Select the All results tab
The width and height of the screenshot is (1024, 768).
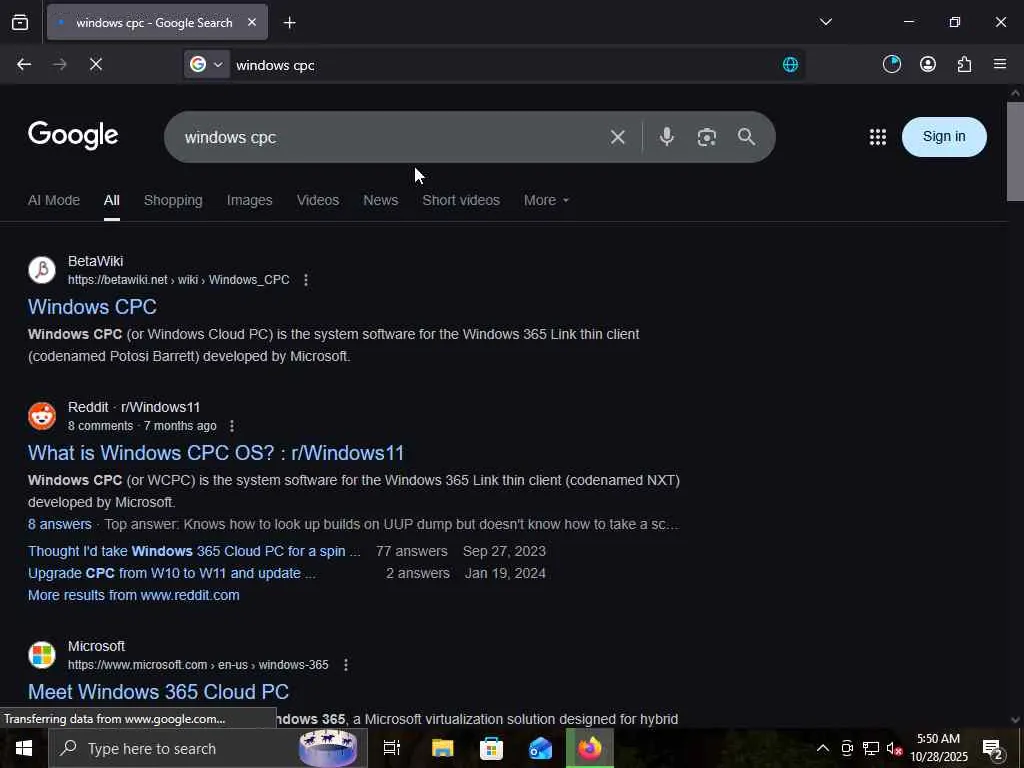[x=112, y=200]
